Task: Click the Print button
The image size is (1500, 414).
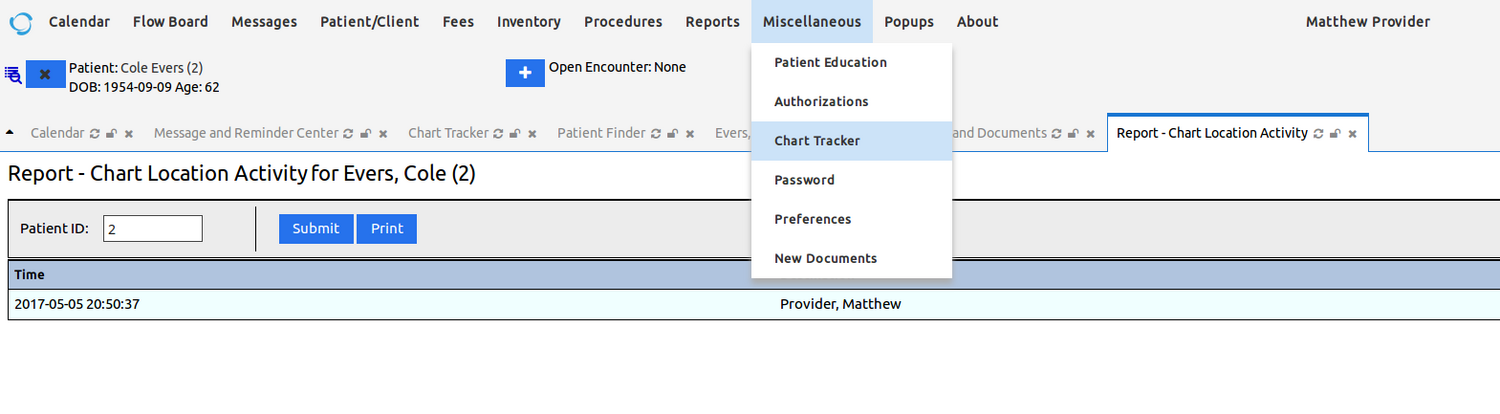Action: pos(386,229)
